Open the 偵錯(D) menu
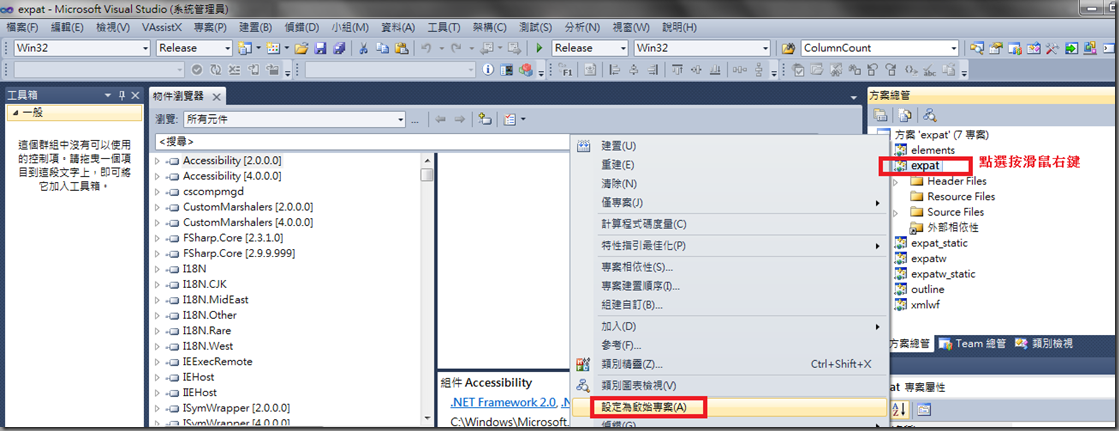Viewport: 1119px width, 431px height. [x=302, y=27]
